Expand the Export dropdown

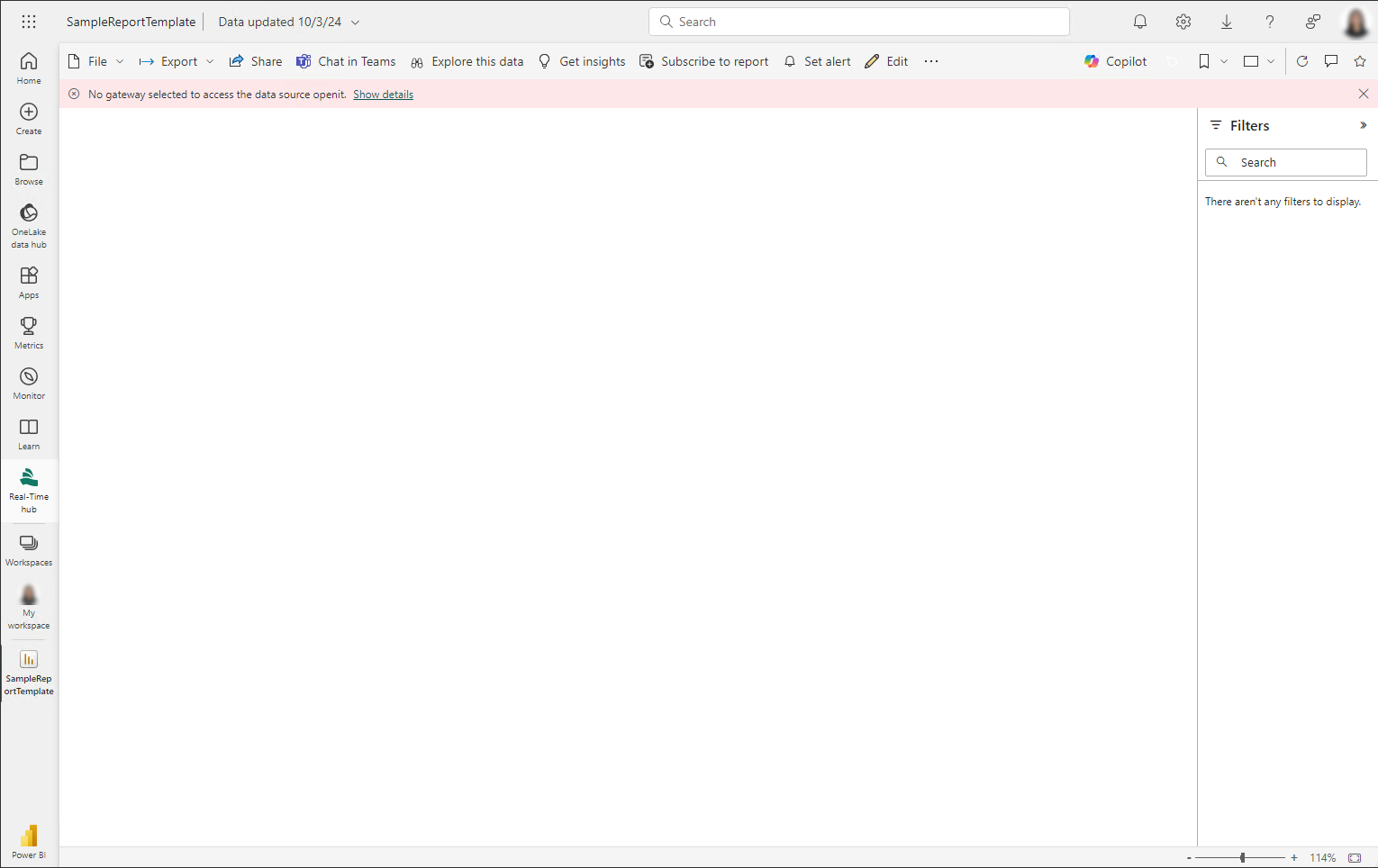pyautogui.click(x=177, y=61)
